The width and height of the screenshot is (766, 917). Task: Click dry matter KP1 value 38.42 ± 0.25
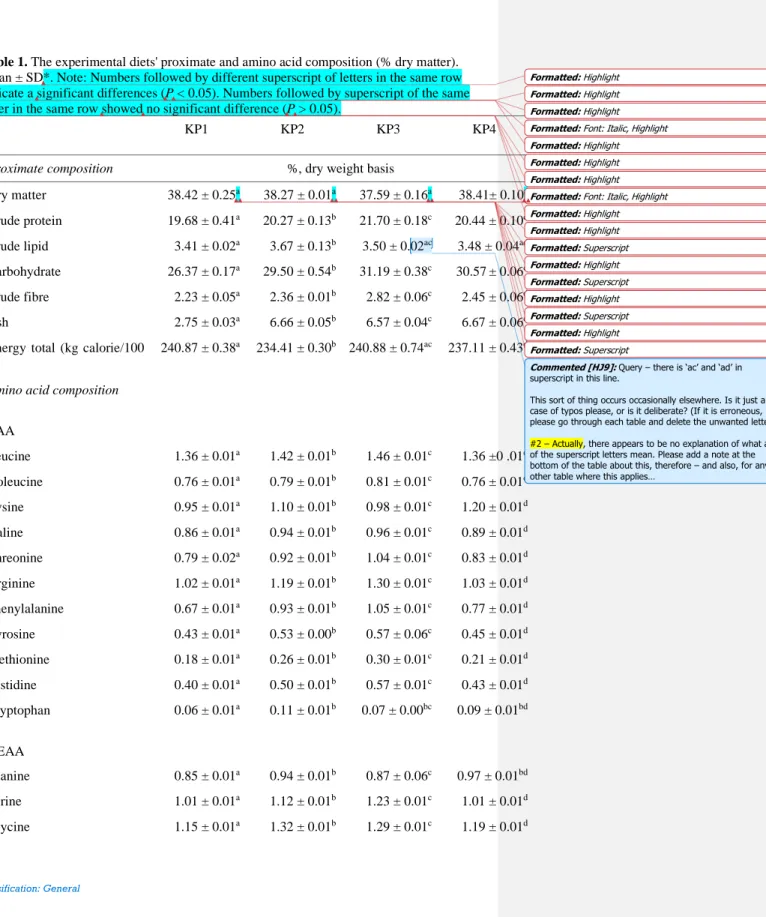(x=203, y=195)
